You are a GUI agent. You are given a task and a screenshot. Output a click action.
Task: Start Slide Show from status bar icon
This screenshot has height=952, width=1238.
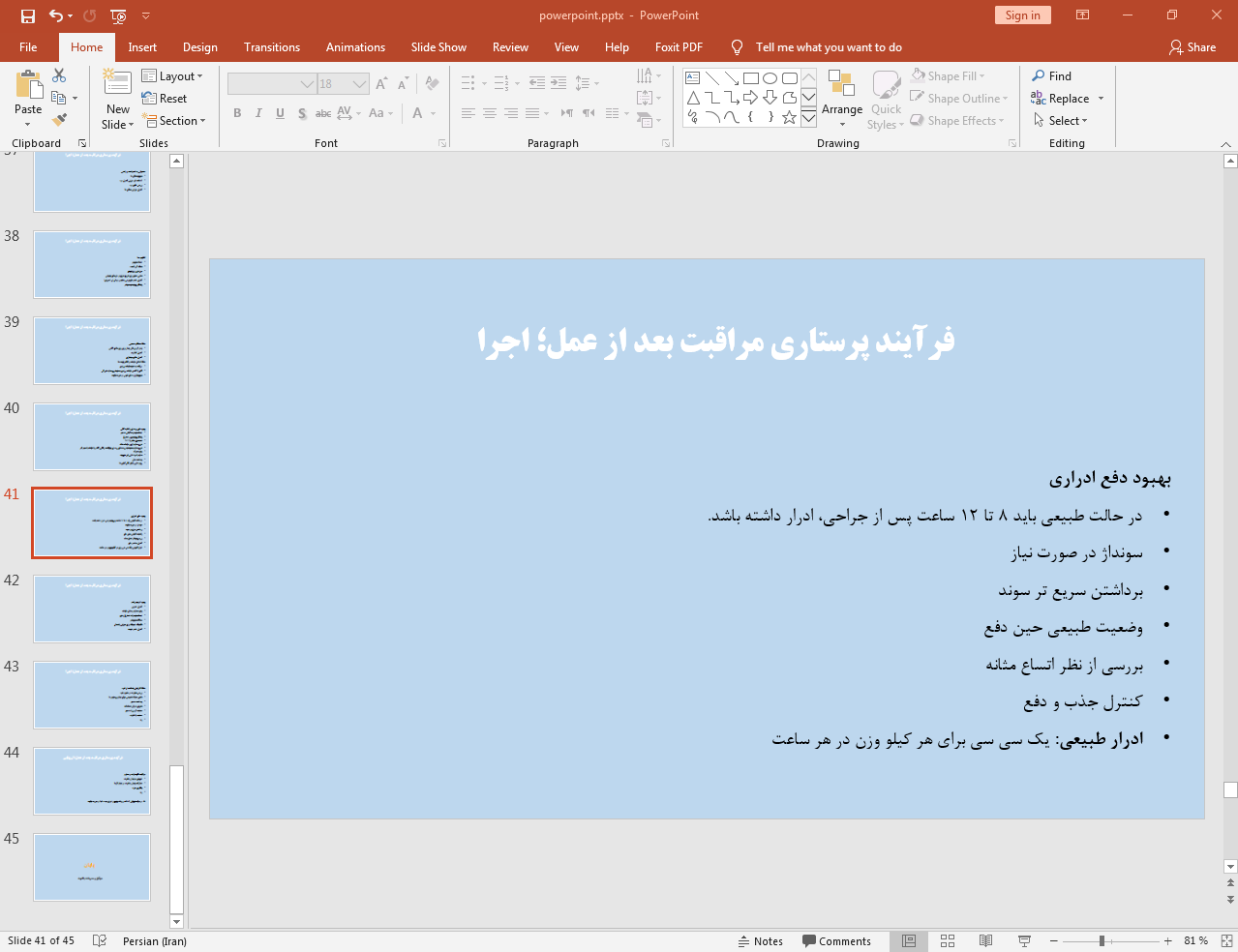(1024, 940)
